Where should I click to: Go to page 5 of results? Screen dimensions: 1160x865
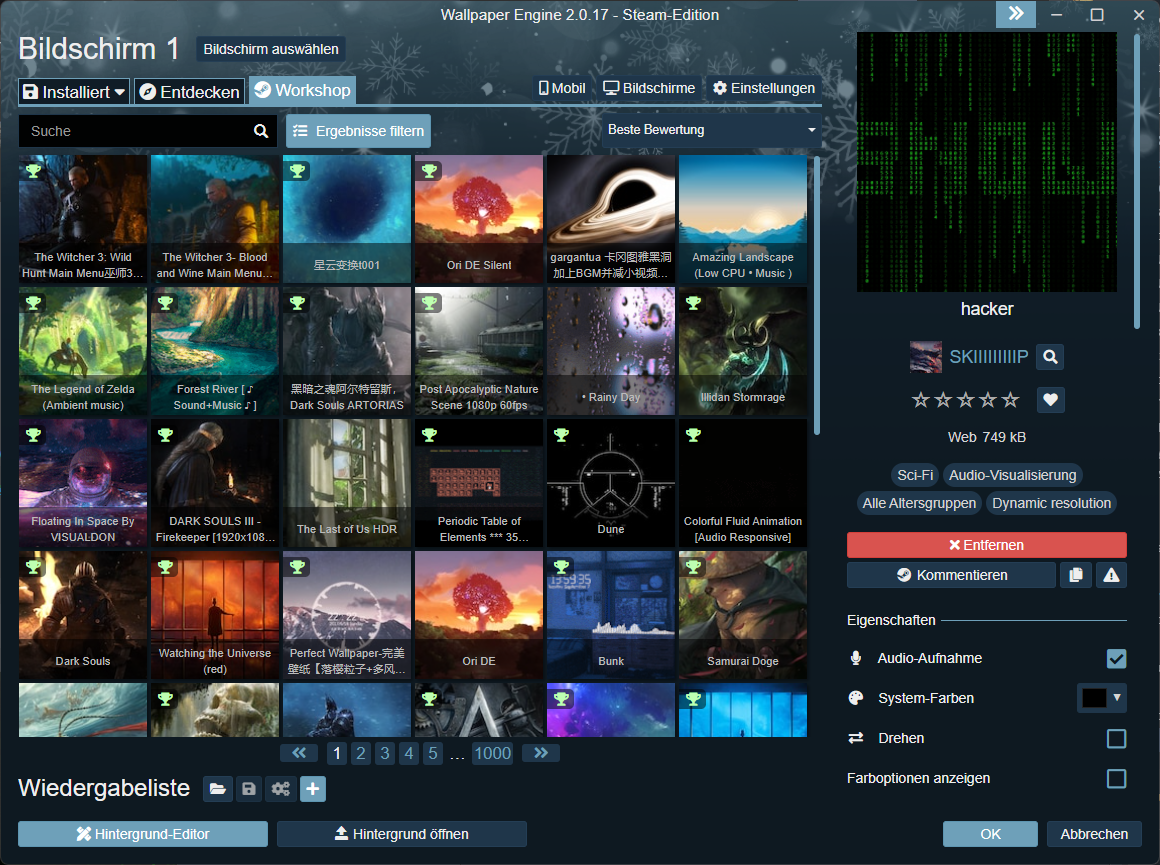[433, 753]
